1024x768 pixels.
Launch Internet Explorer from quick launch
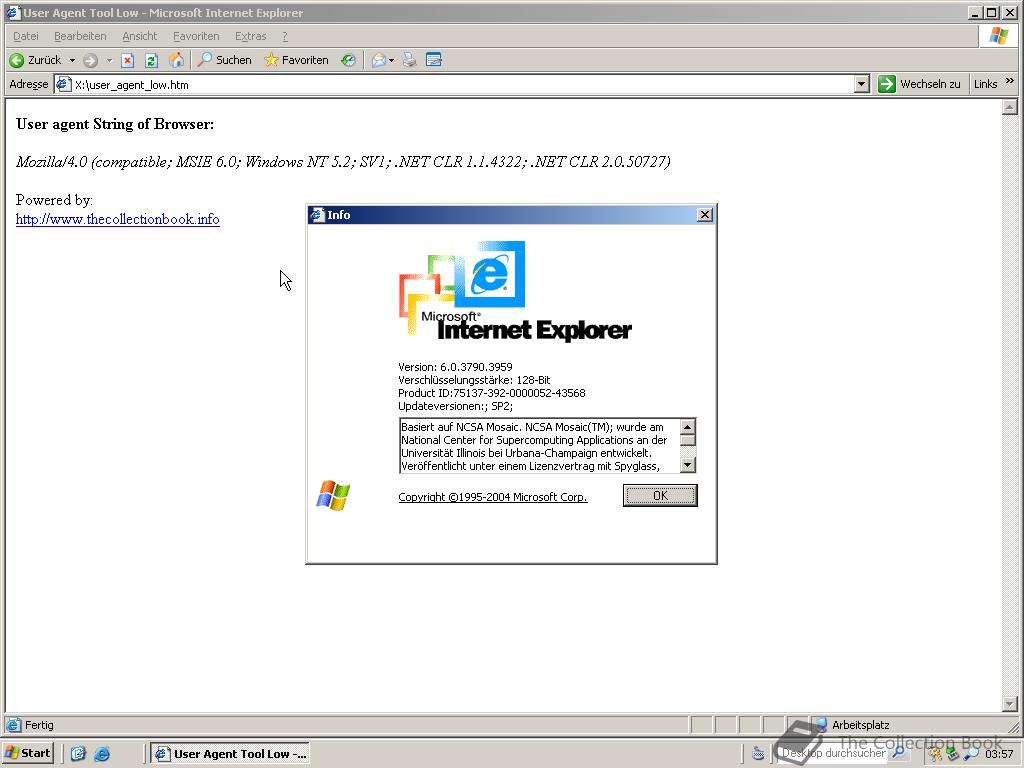[x=102, y=754]
